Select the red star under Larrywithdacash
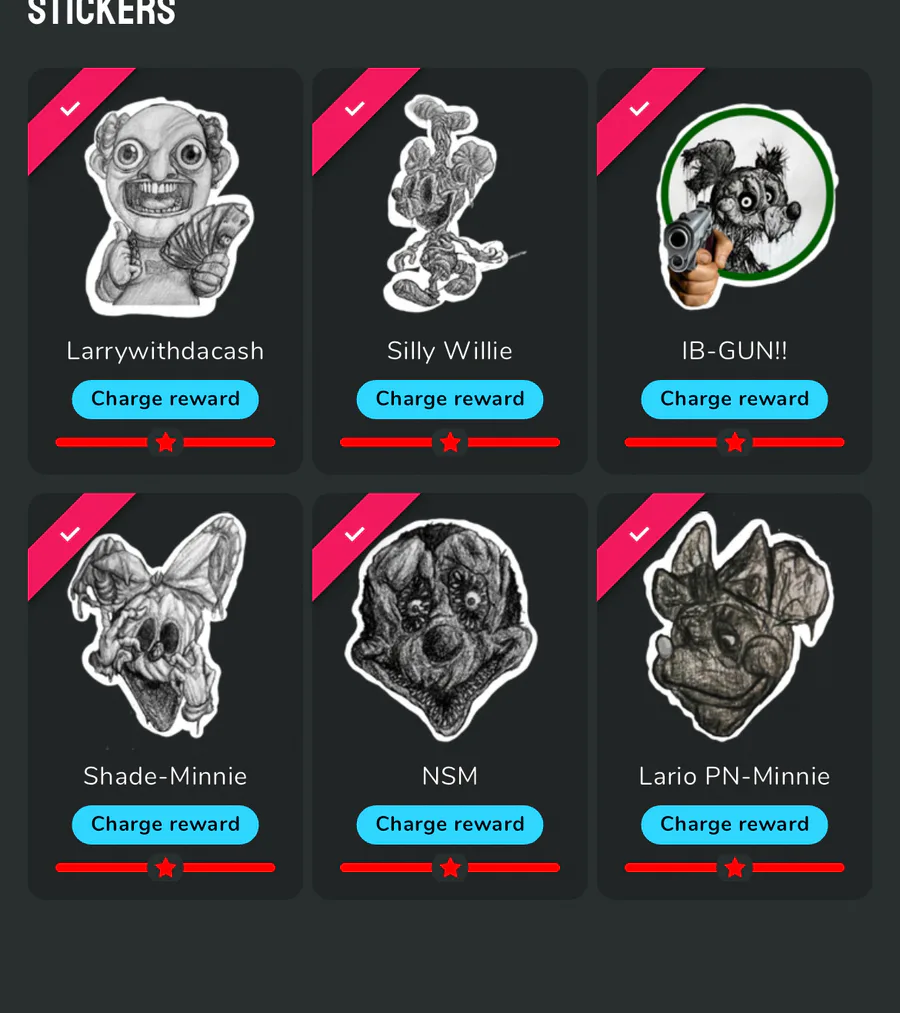Screen dimensions: 900x1013 tap(165, 443)
